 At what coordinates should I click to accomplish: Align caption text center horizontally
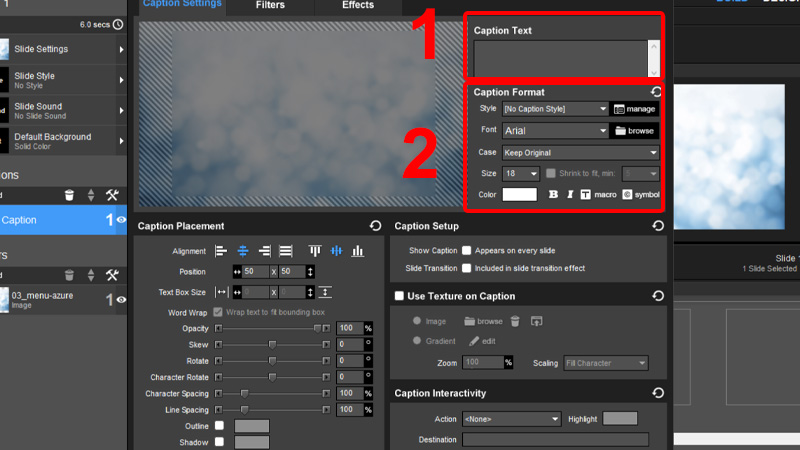pyautogui.click(x=243, y=251)
